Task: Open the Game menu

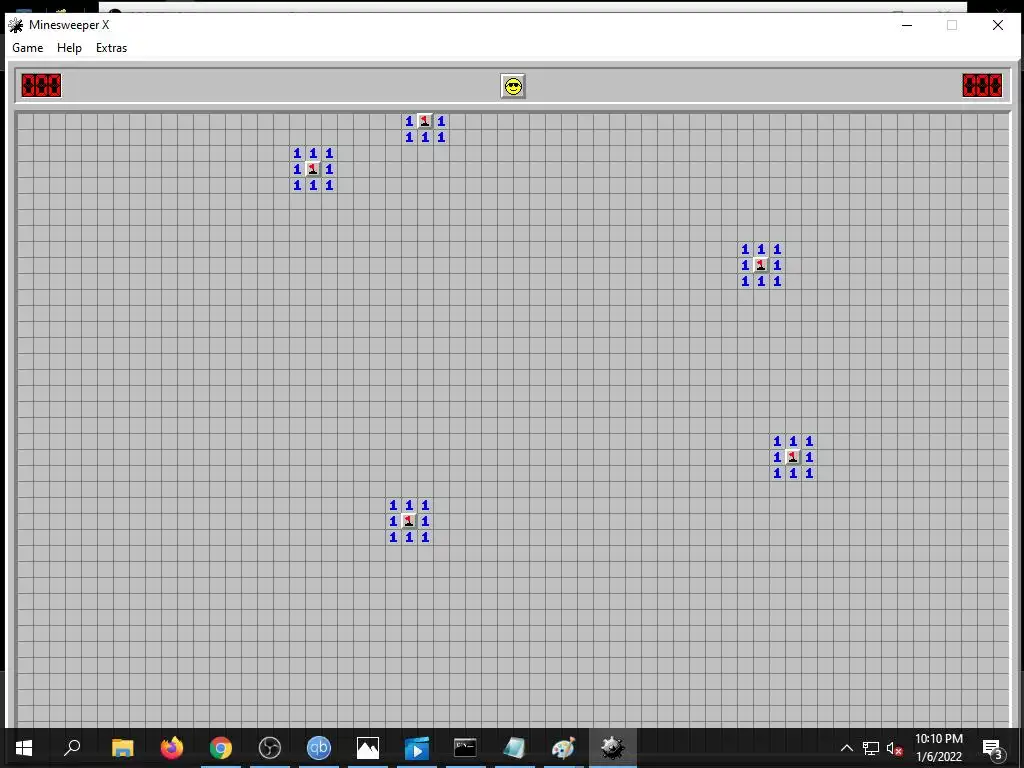Action: 27,48
